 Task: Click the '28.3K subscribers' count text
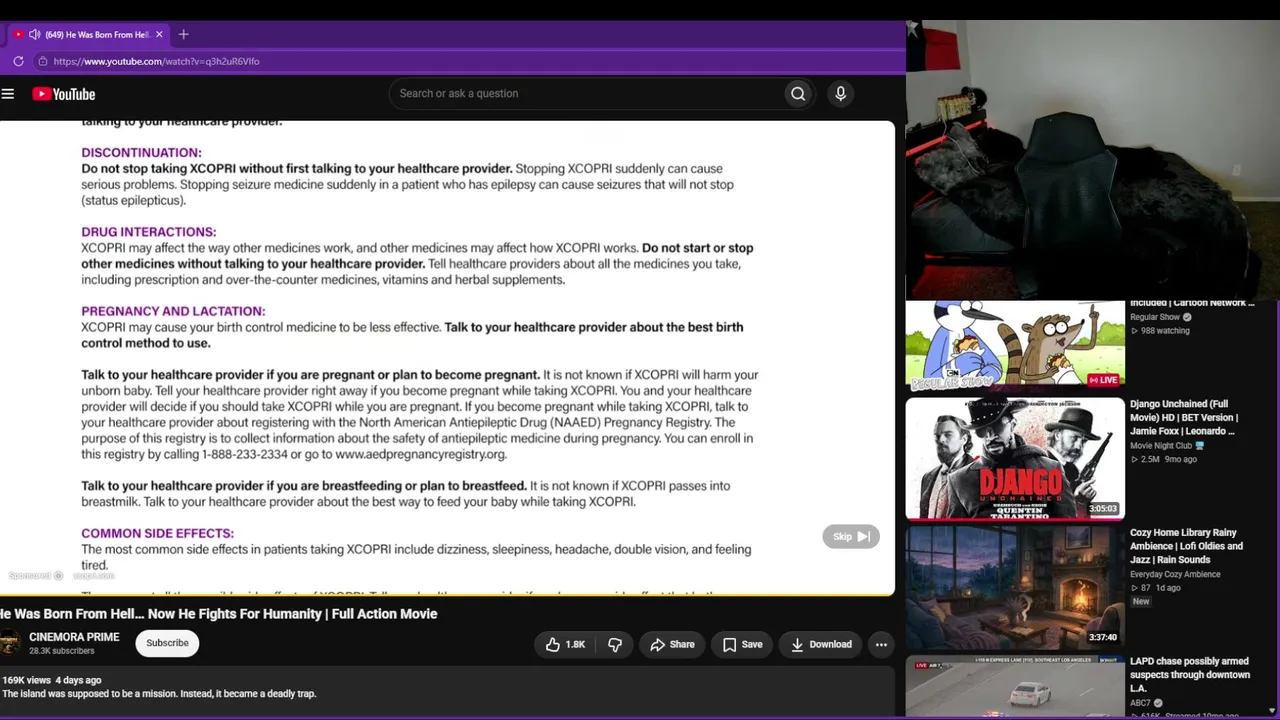62,651
